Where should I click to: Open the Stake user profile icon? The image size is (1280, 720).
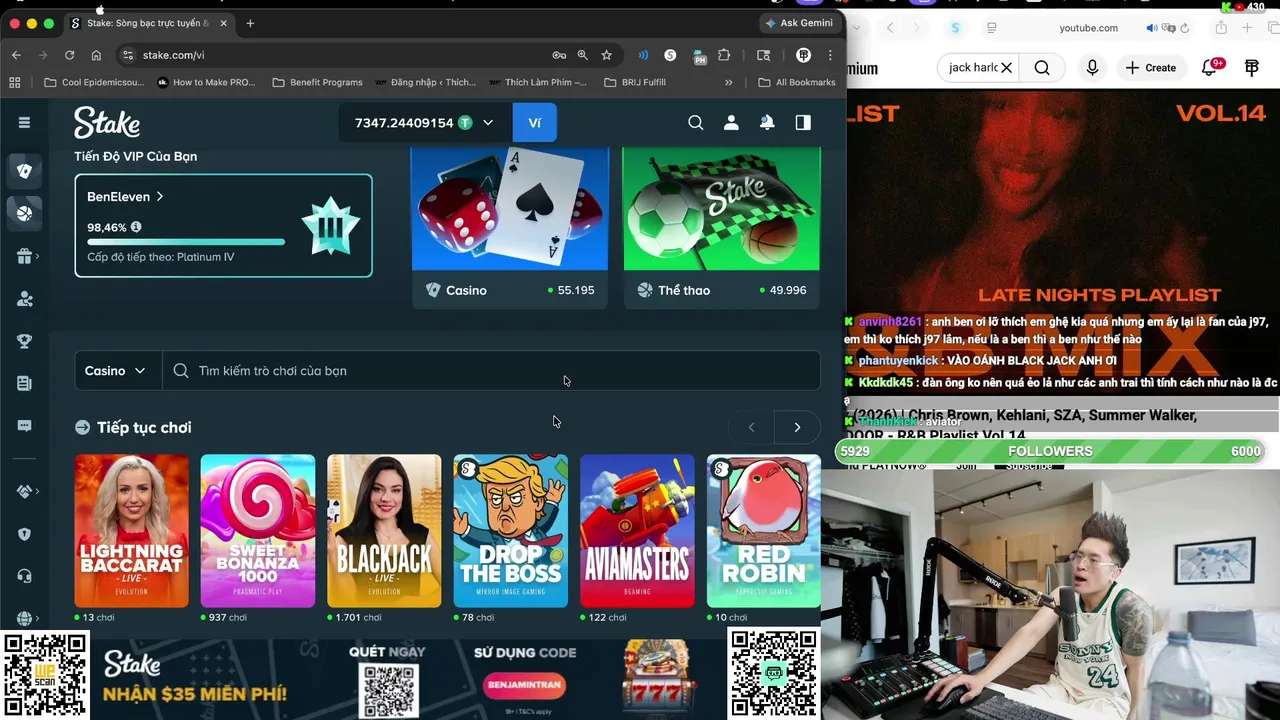coord(731,122)
